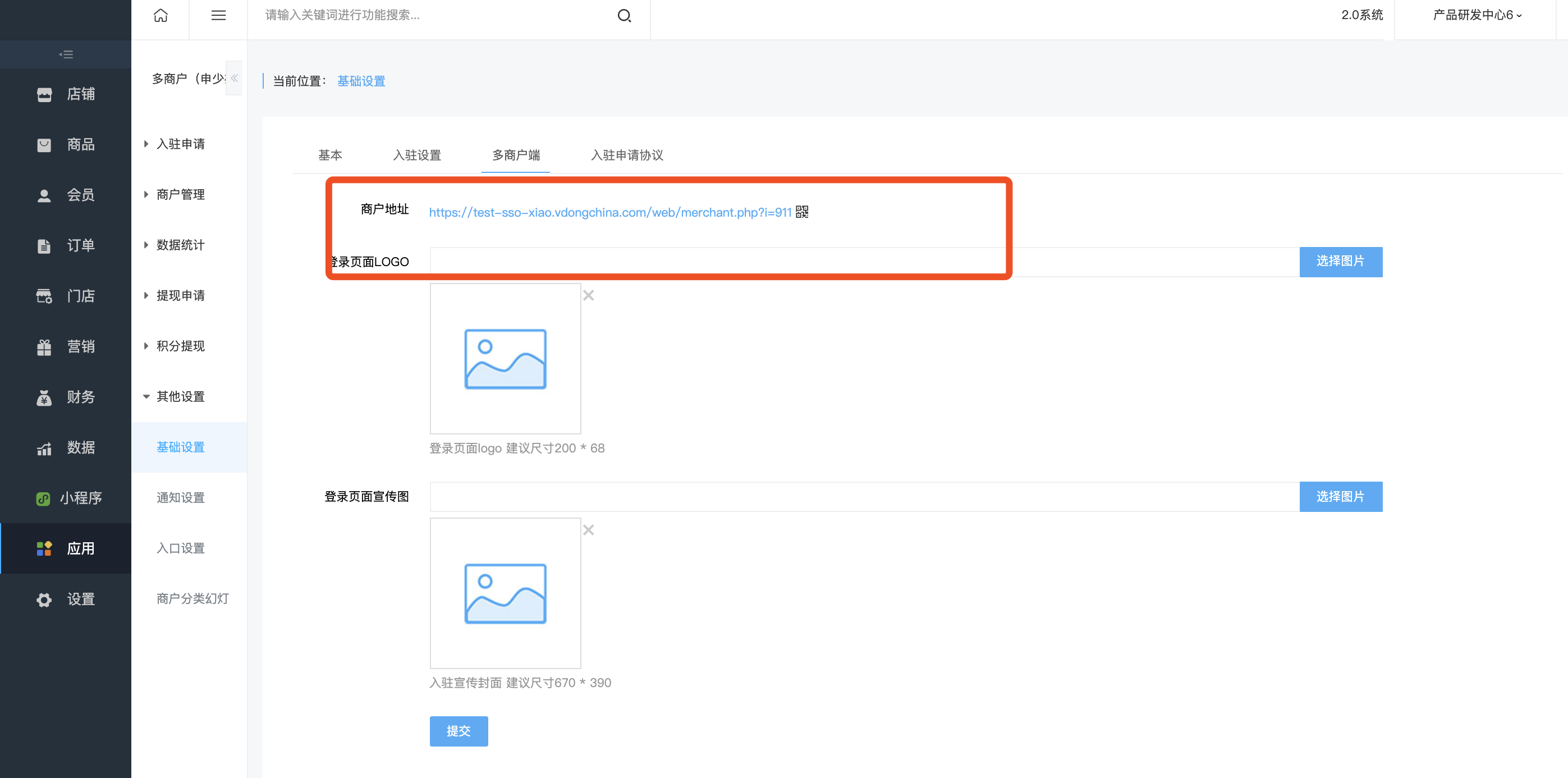The width and height of the screenshot is (1568, 778).
Task: Open 会员 in the left sidebar
Action: [66, 195]
